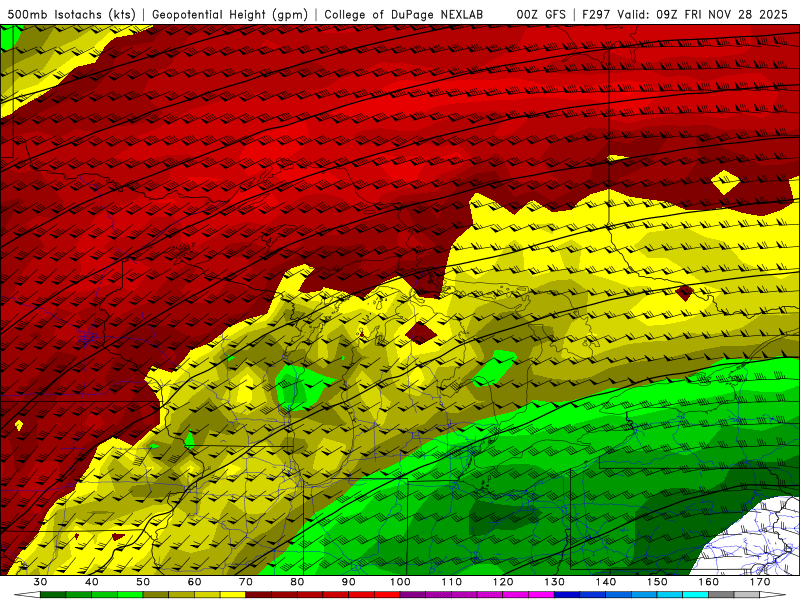Click the 30 label on the color scale
The image size is (800, 600).
click(40, 582)
